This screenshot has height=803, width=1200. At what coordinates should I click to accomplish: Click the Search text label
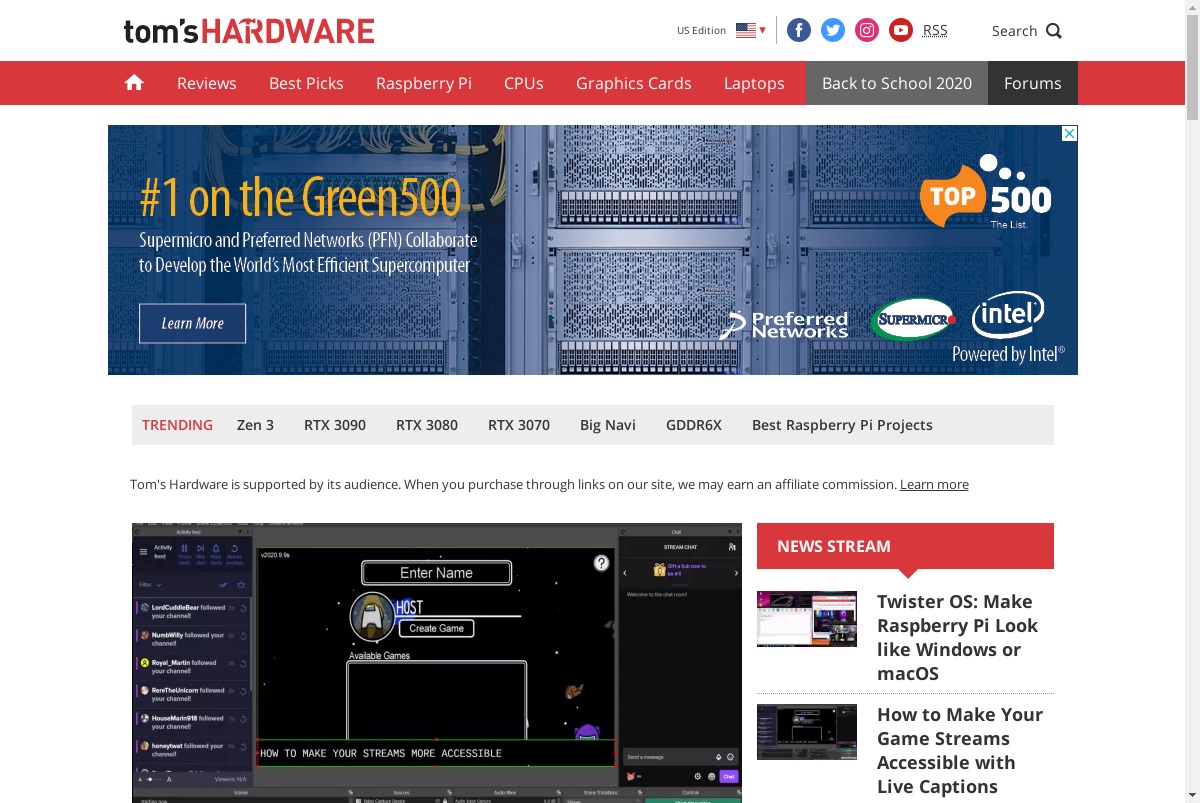click(x=1014, y=31)
